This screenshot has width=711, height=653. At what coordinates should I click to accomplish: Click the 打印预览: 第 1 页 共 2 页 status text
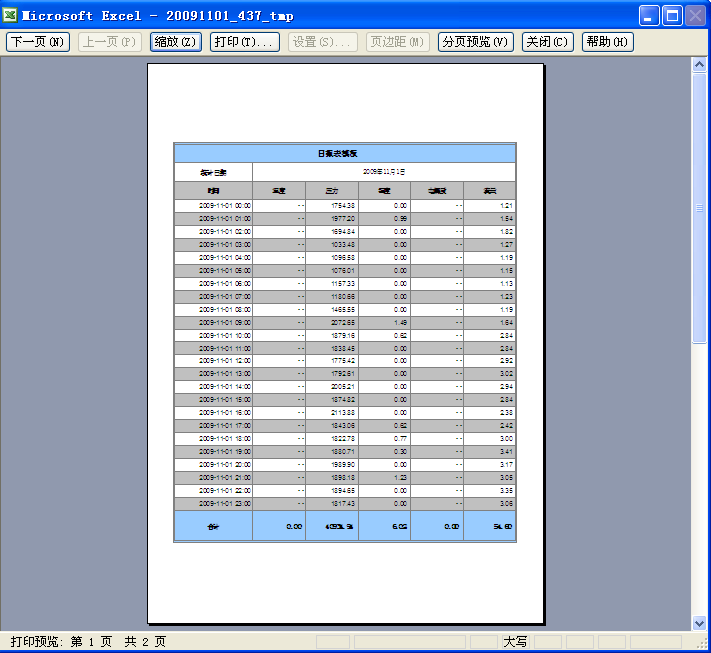coord(88,642)
